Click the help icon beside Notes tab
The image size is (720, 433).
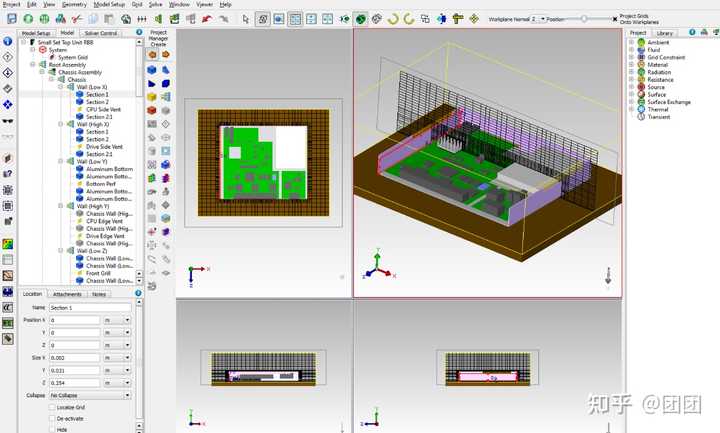point(138,293)
